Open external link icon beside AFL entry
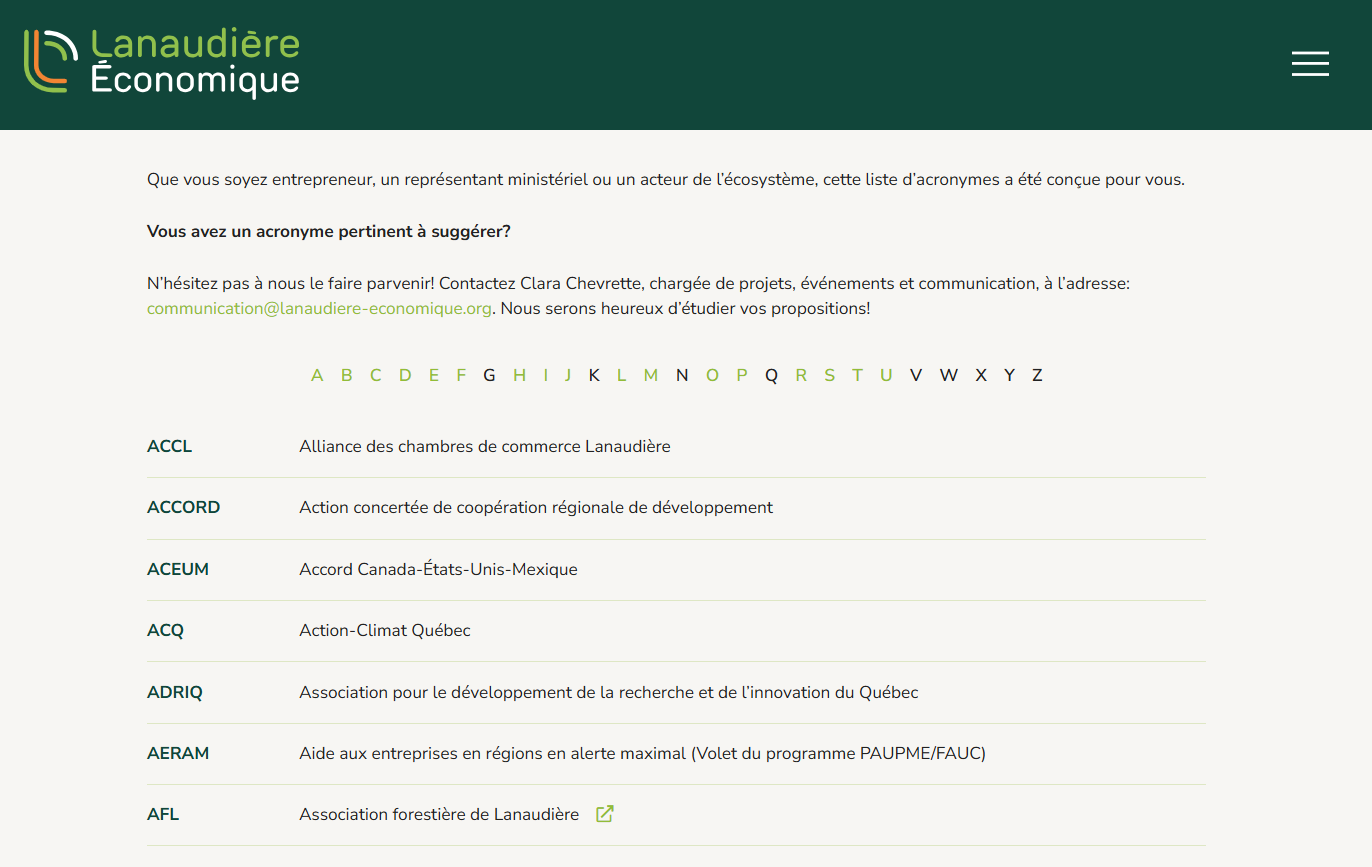This screenshot has height=867, width=1372. (604, 814)
